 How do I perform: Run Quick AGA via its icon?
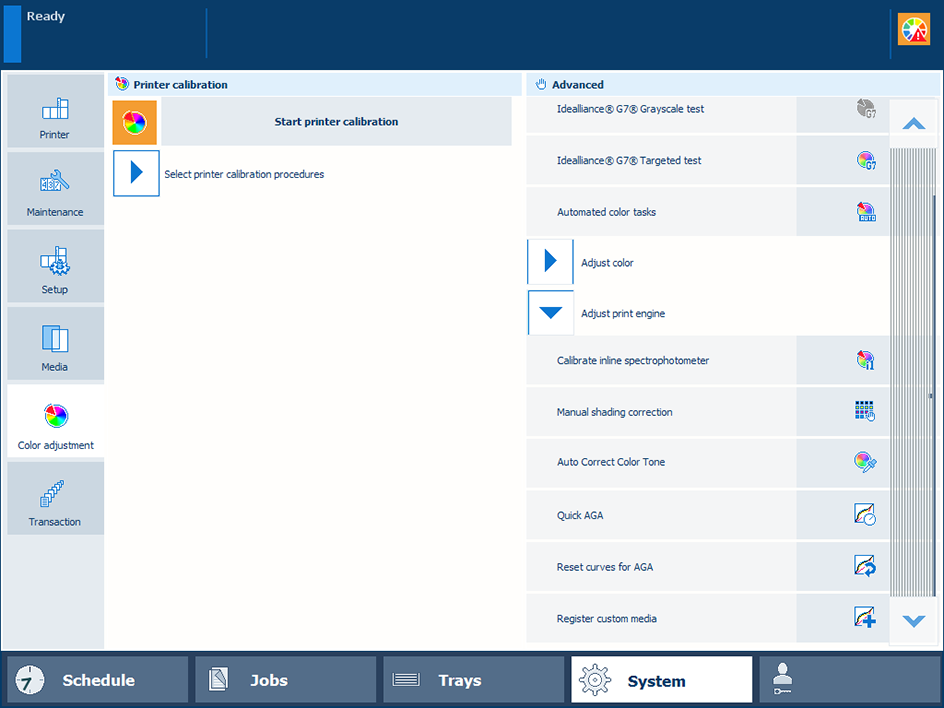click(865, 515)
